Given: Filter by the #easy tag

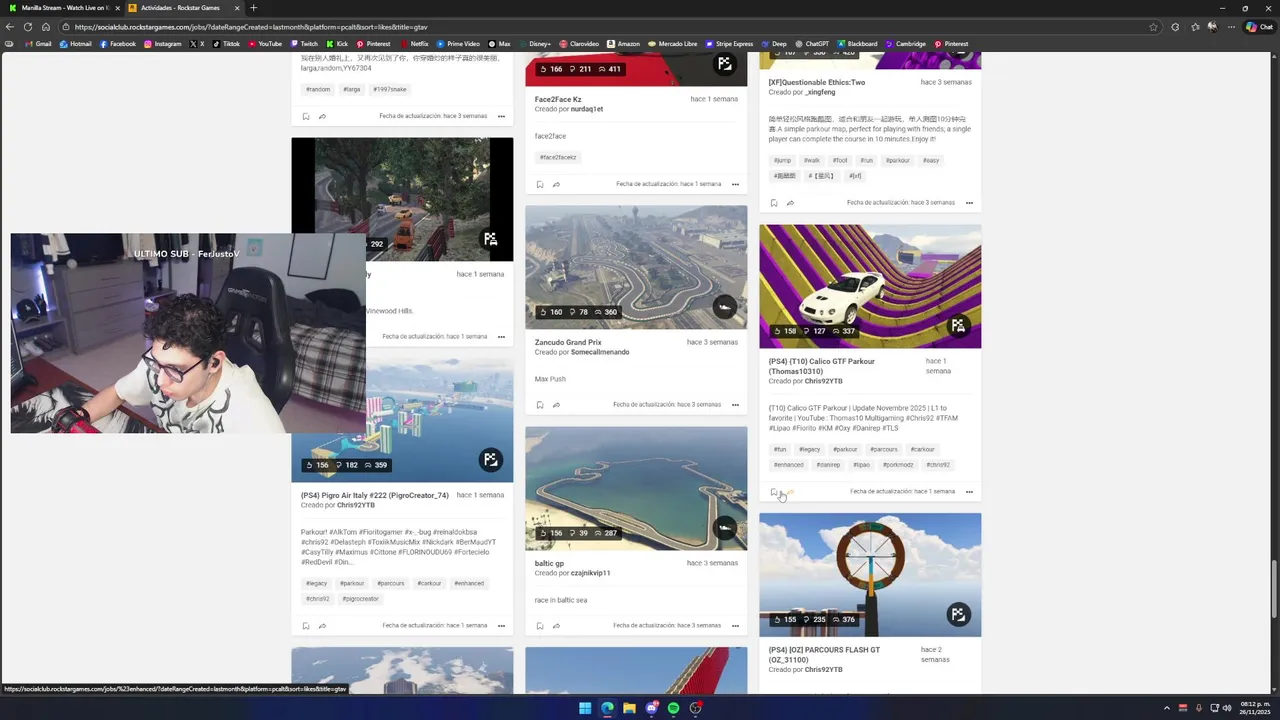Looking at the screenshot, I should point(931,160).
